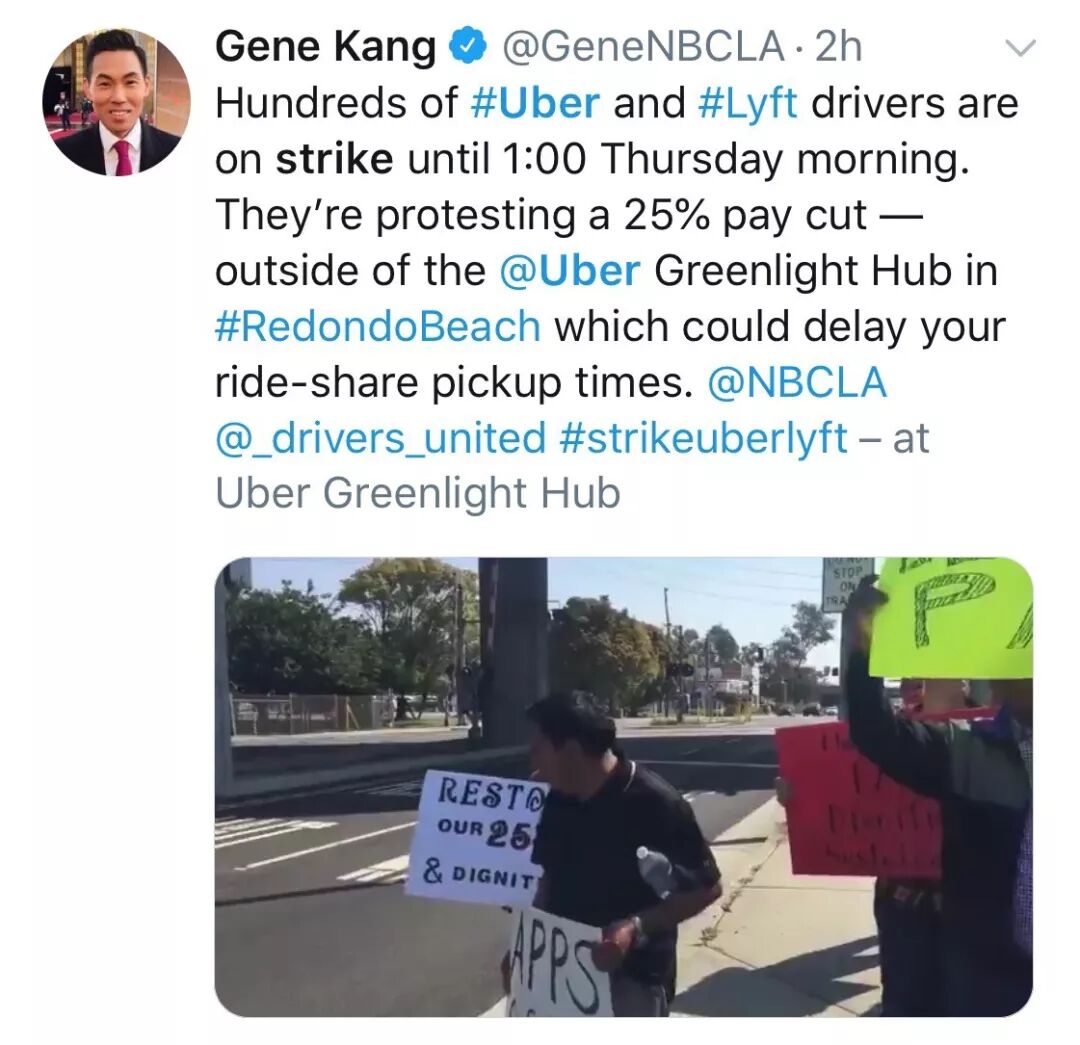Viewport: 1080px width, 1045px height.
Task: Click the blue verified badge
Action: [x=468, y=48]
